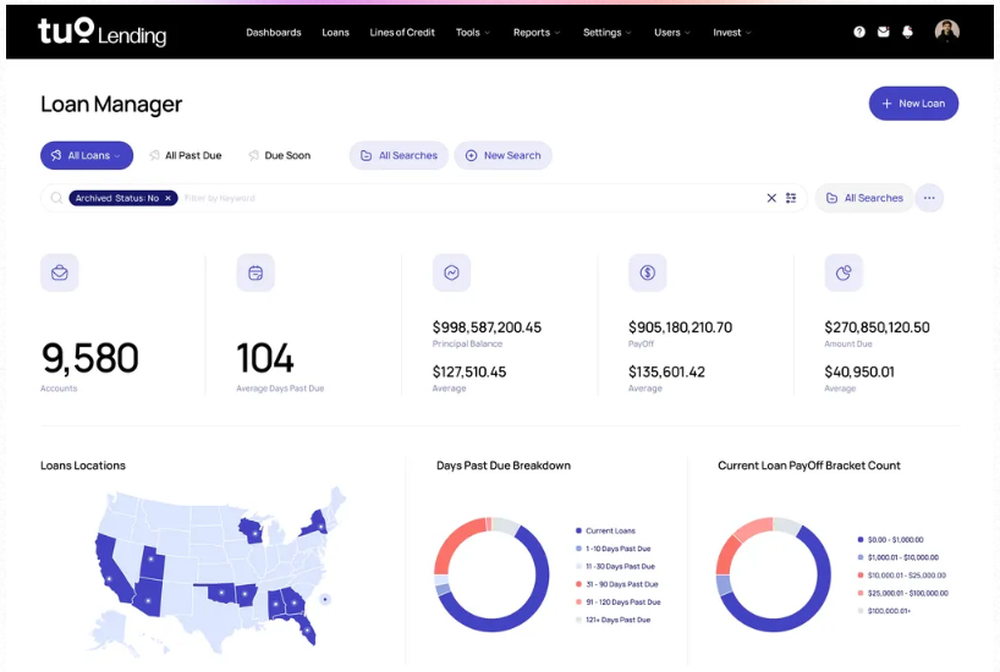This screenshot has height=672, width=1000.
Task: Click 91 - 120 Days Past Due legend entry
Action: (x=618, y=602)
